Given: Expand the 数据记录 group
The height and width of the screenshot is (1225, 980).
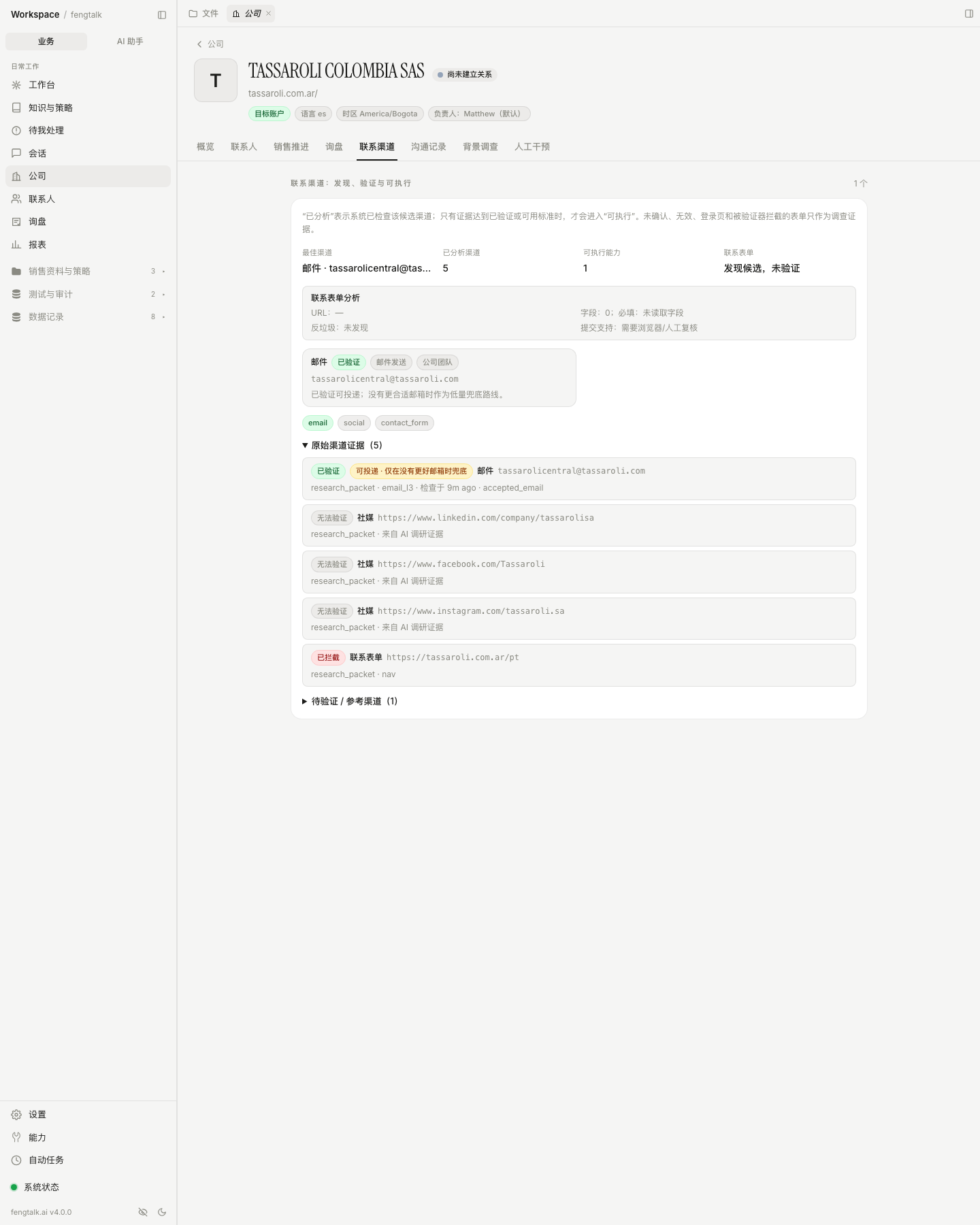Looking at the screenshot, I should 164,317.
